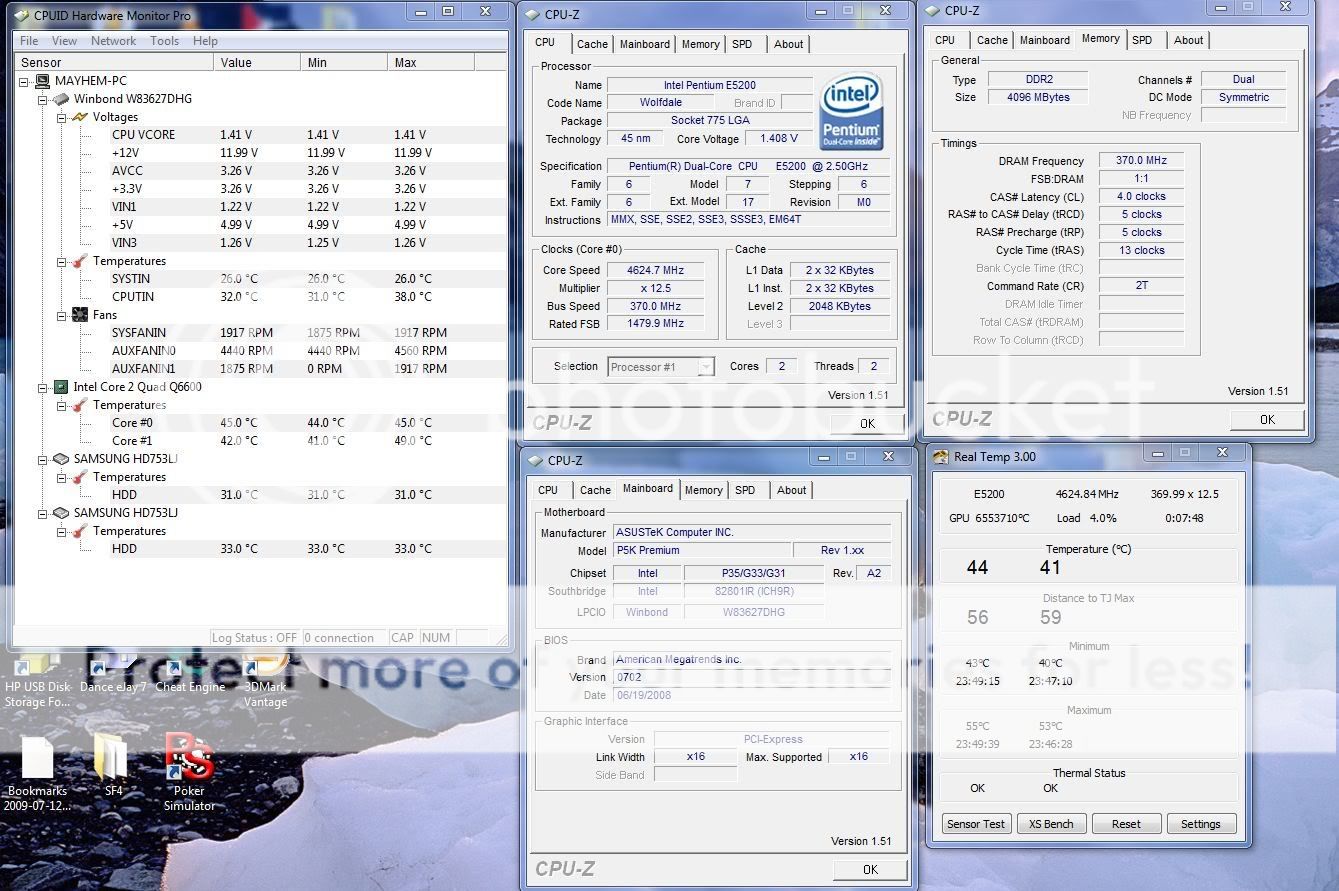Open Dance eJay 7 desktop shortcut
Viewport: 1339px width, 891px height.
[x=113, y=670]
